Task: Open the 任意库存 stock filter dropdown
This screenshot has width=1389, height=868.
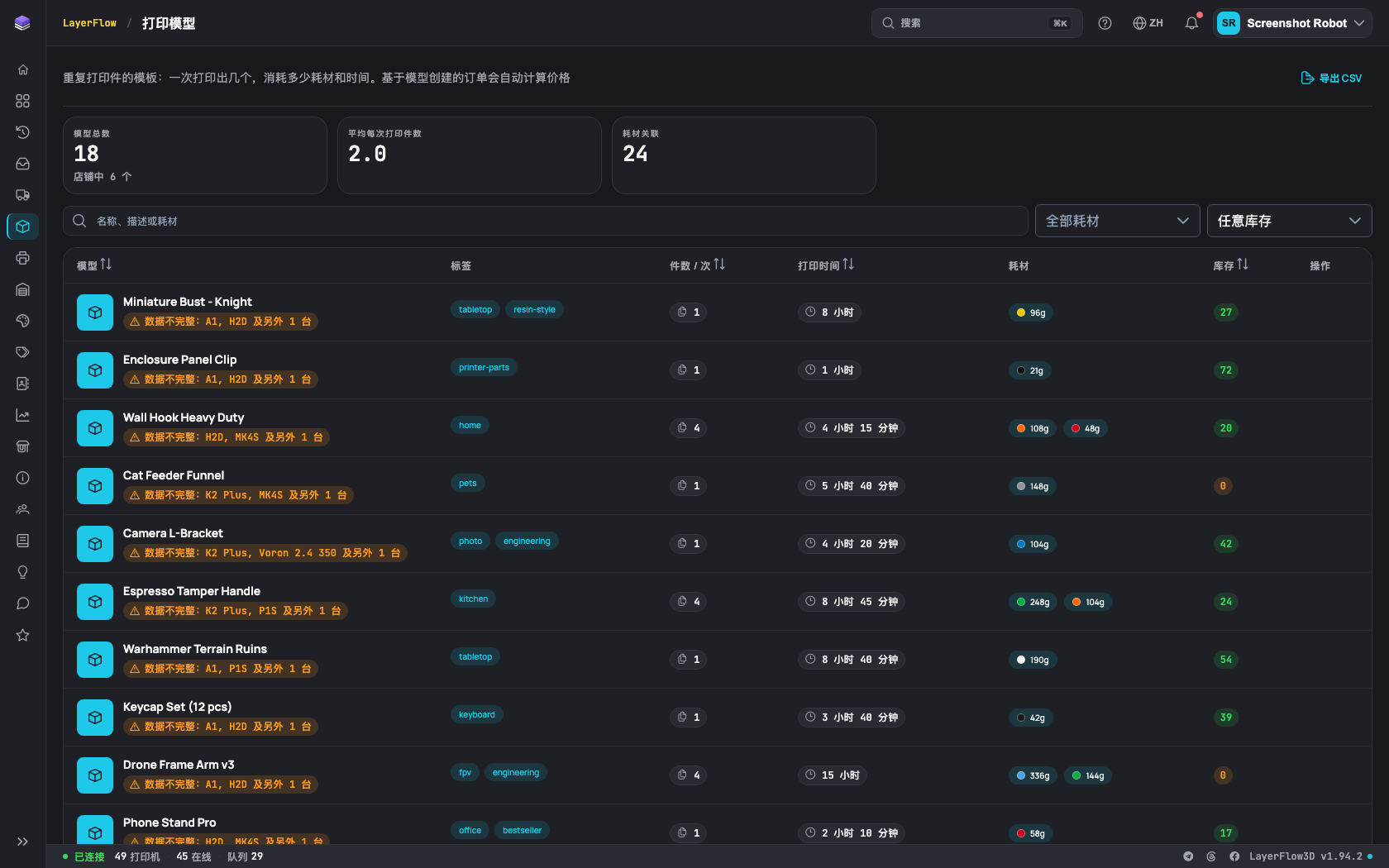Action: pos(1289,221)
